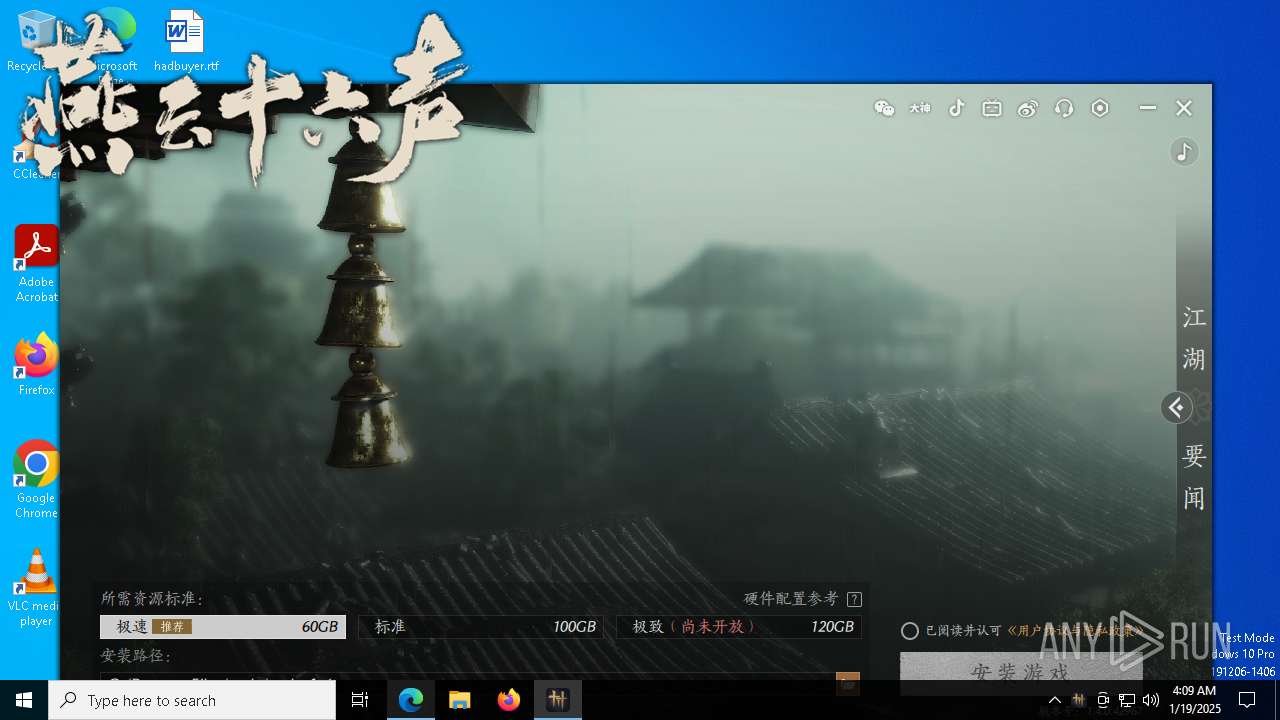The height and width of the screenshot is (720, 1280).
Task: Launch Google Chrome desktop shortcut
Action: [x=36, y=480]
